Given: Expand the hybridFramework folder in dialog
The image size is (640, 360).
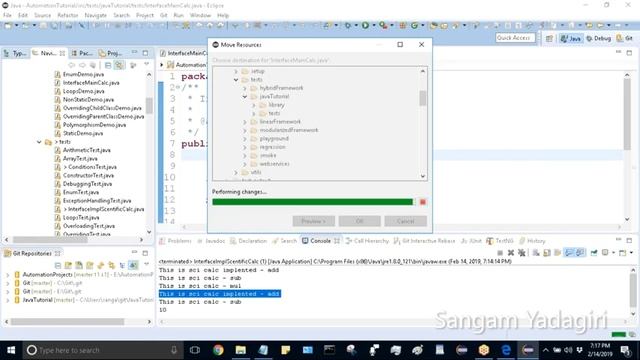Looking at the screenshot, I should click(245, 88).
